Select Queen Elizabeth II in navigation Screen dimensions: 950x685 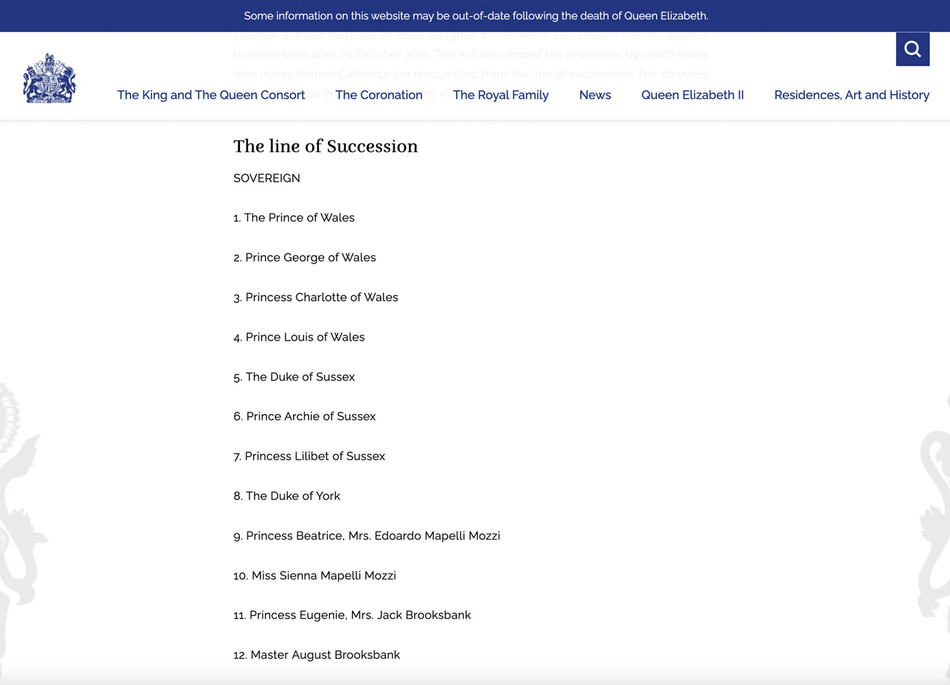(692, 95)
